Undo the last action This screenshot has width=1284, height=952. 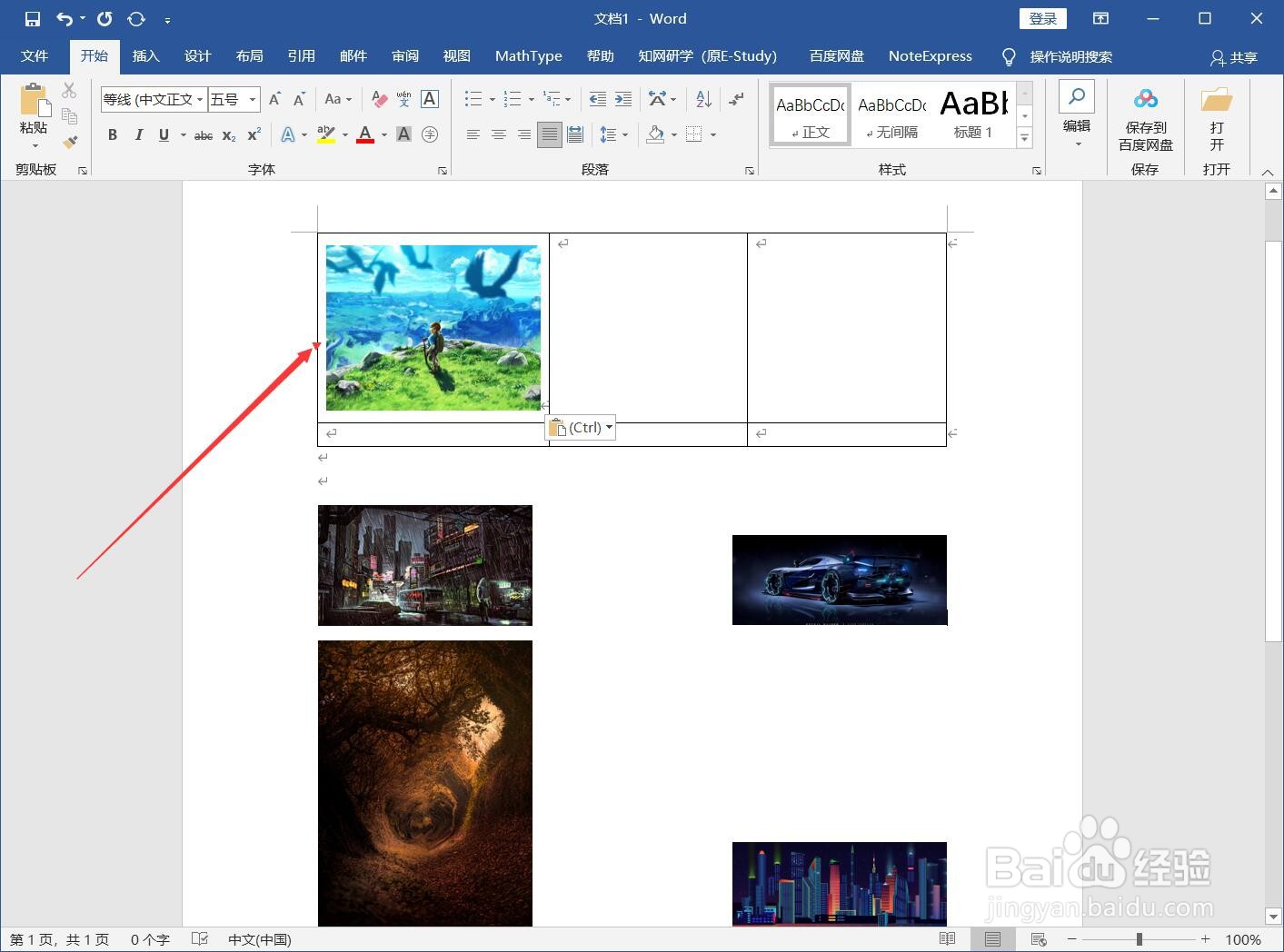click(x=65, y=19)
